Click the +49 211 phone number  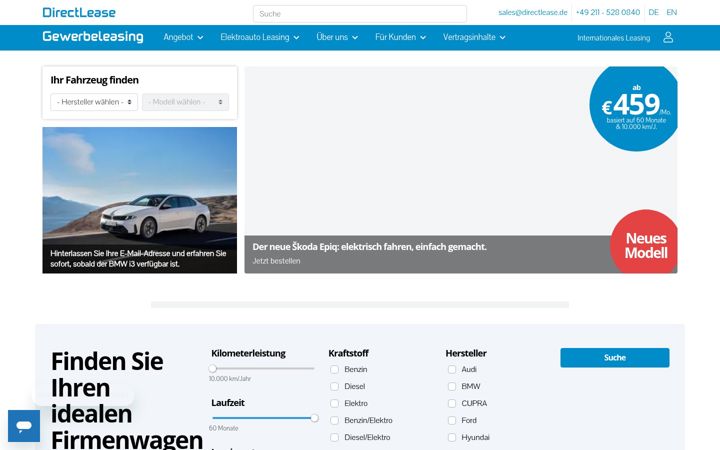tap(608, 12)
